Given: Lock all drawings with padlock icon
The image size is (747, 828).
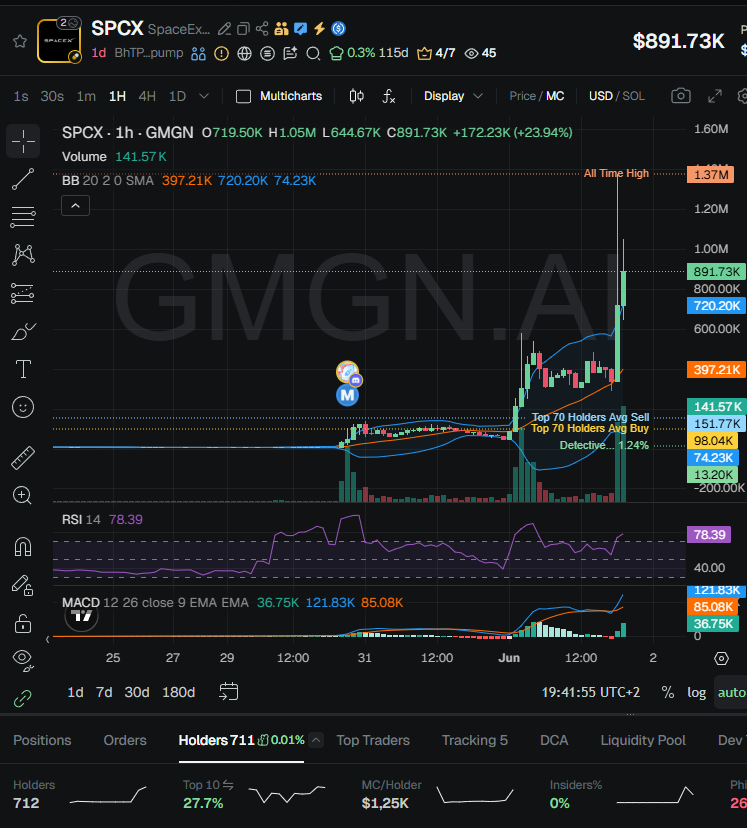Looking at the screenshot, I should tap(23, 624).
